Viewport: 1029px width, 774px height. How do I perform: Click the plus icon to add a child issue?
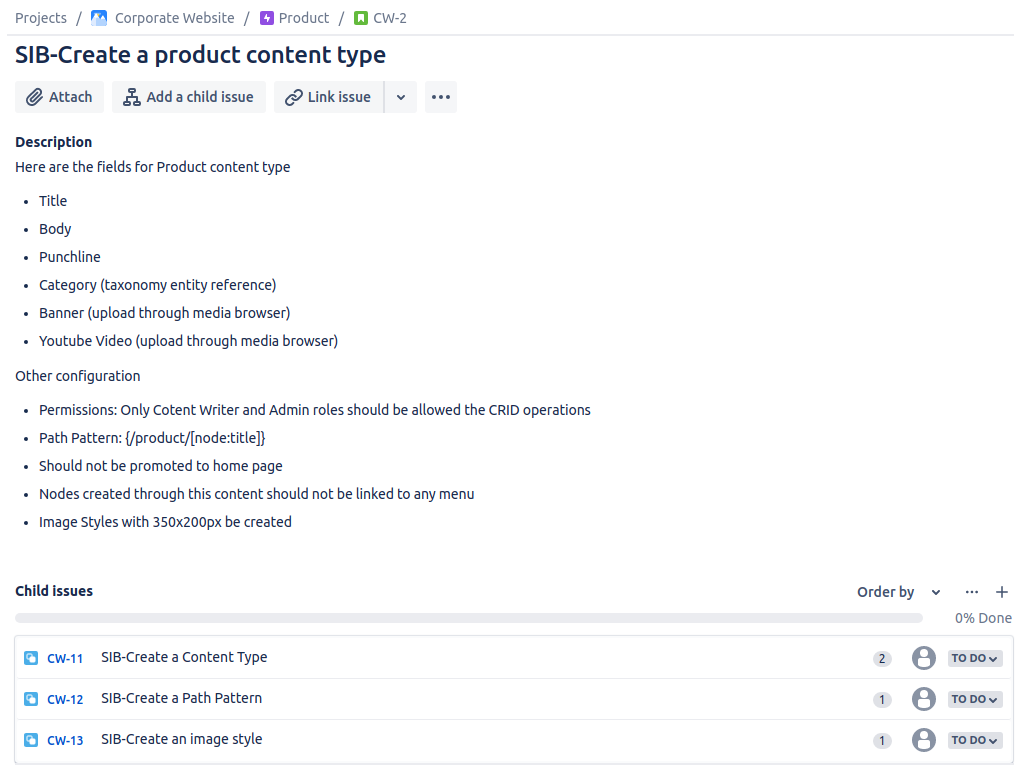(1002, 592)
